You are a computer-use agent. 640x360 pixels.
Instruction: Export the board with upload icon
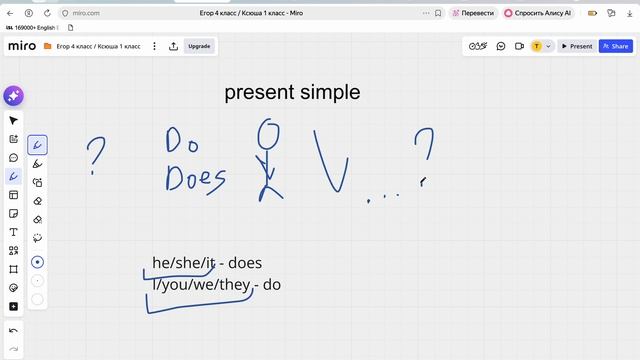(173, 46)
